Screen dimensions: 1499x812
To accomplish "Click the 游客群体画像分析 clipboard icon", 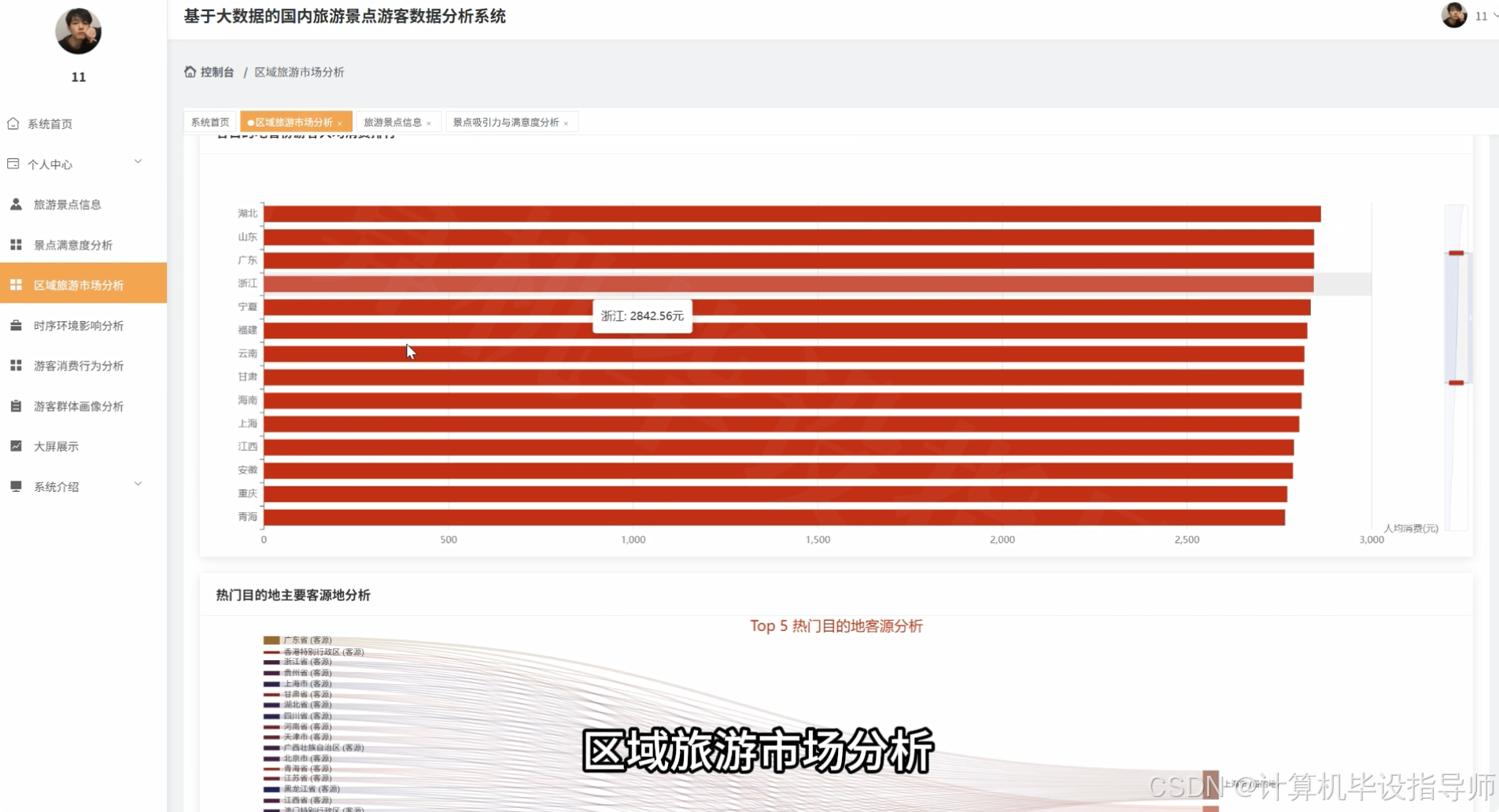I will [x=14, y=406].
